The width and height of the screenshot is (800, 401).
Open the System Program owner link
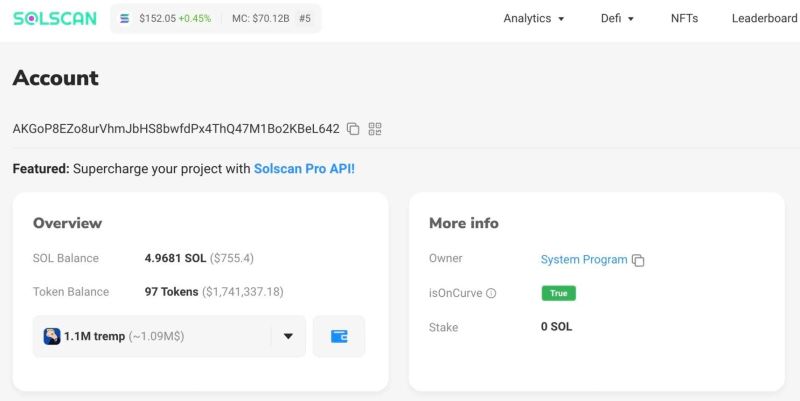click(583, 259)
